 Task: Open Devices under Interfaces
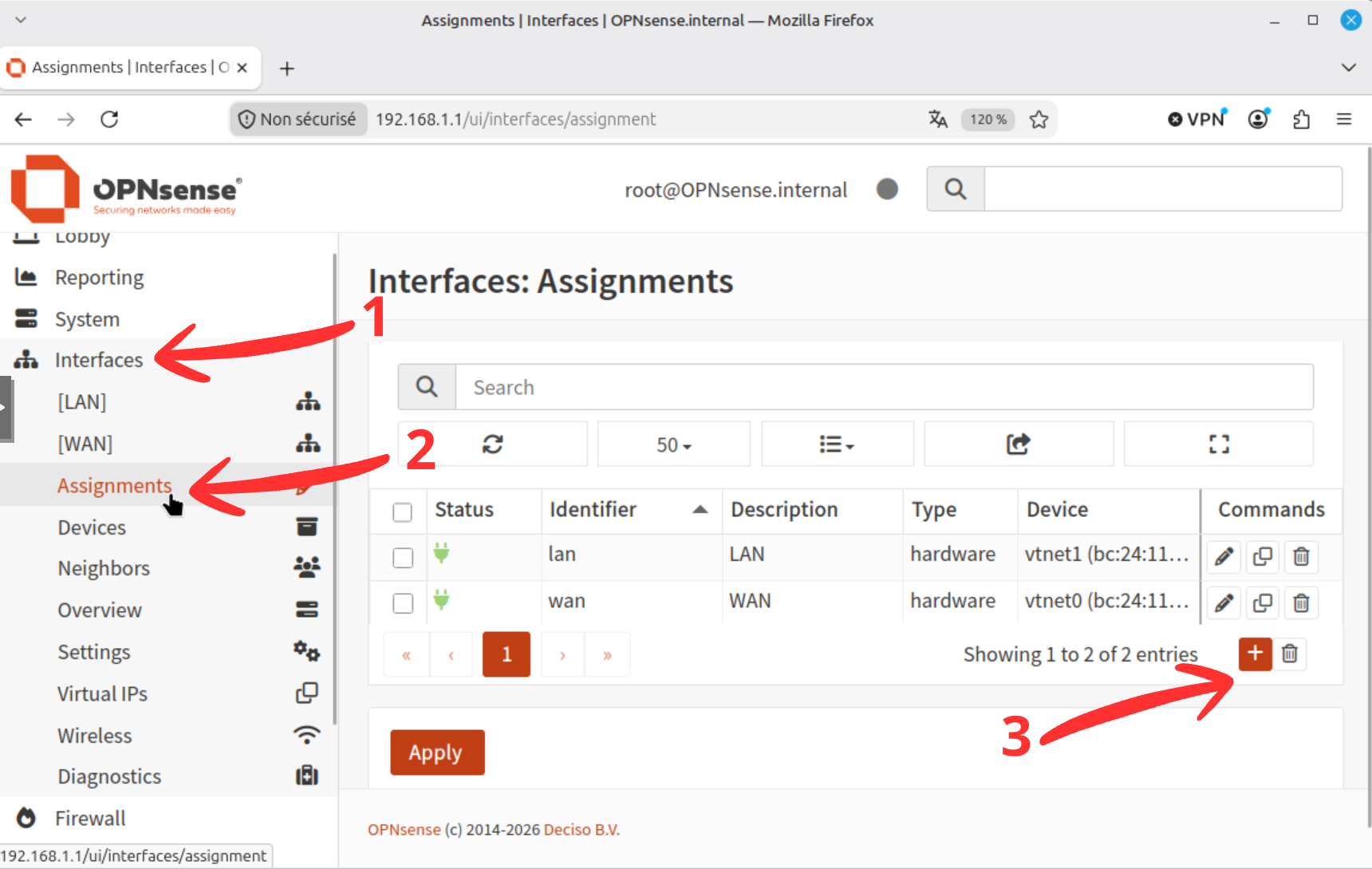click(91, 527)
